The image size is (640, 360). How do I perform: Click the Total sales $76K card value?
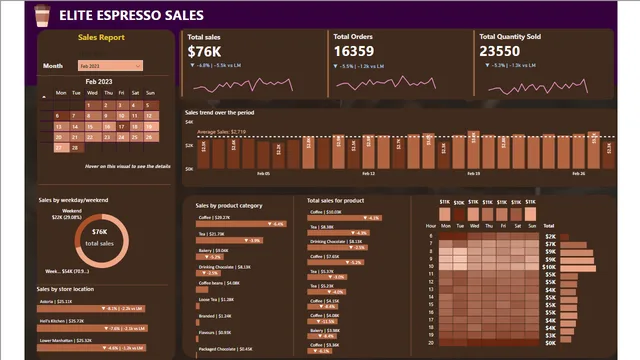(204, 52)
